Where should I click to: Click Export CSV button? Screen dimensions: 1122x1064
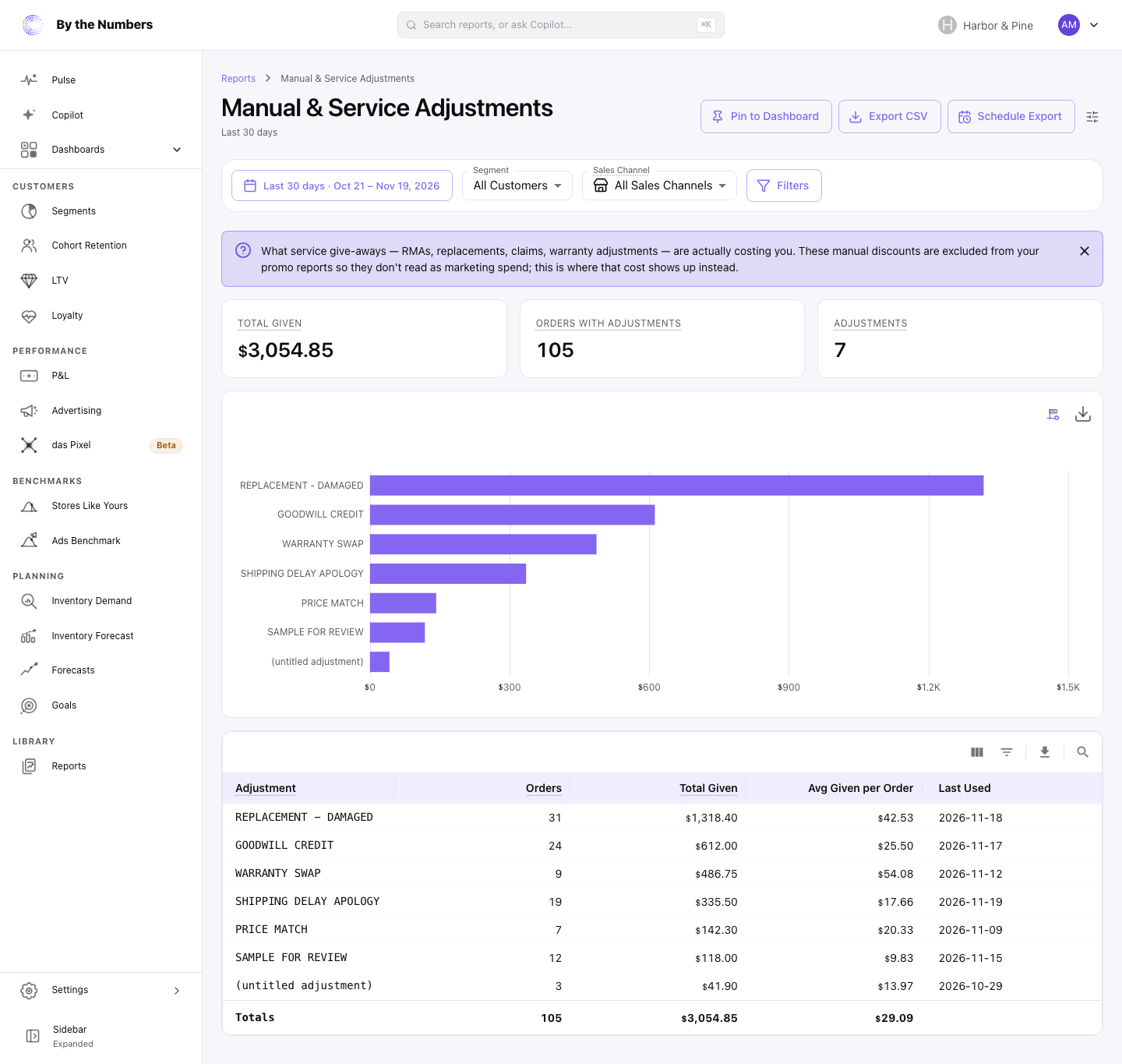coord(890,116)
